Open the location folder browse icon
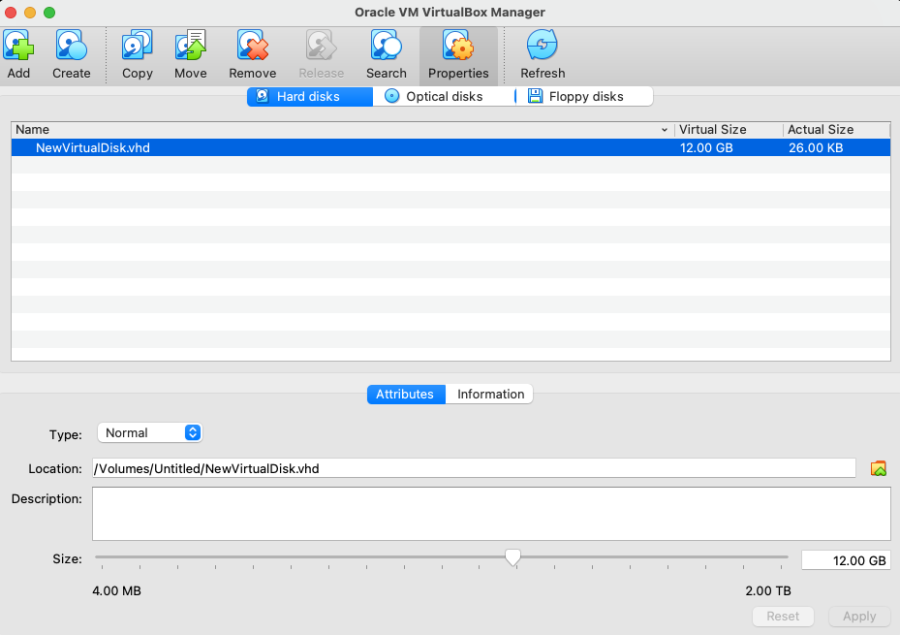The height and width of the screenshot is (635, 900). pyautogui.click(x=878, y=468)
